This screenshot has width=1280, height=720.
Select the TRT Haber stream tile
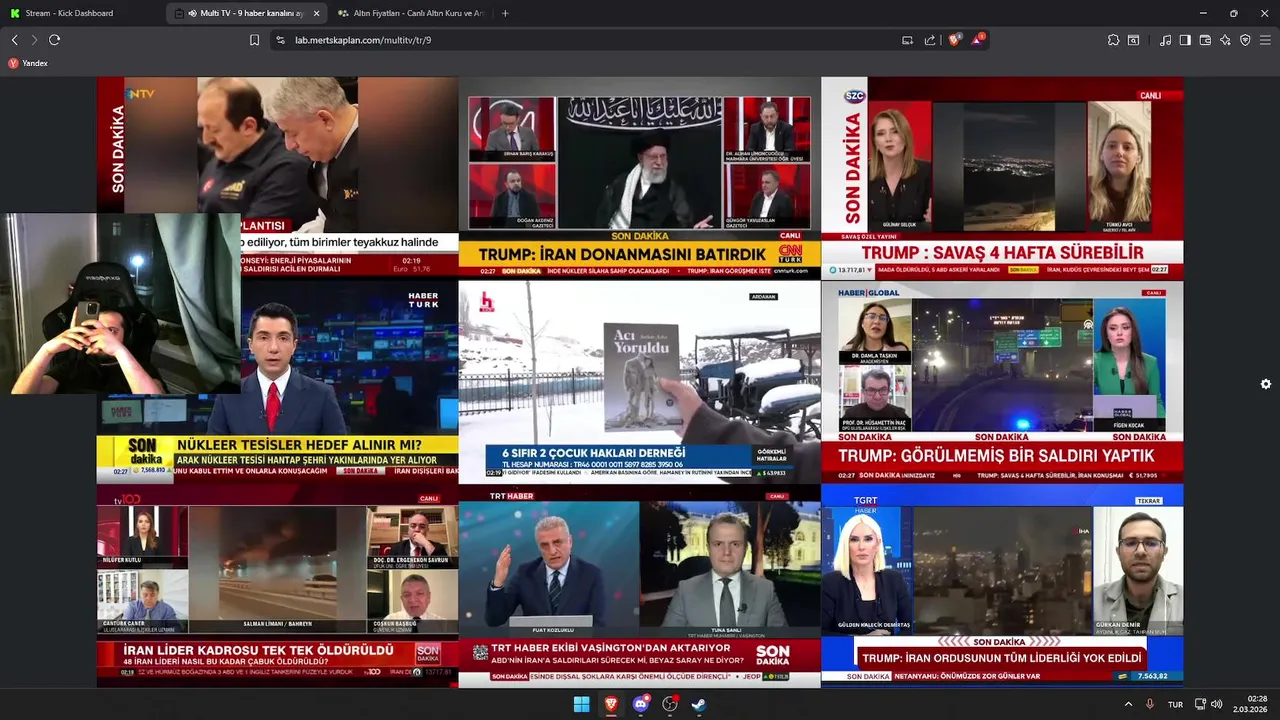(639, 586)
